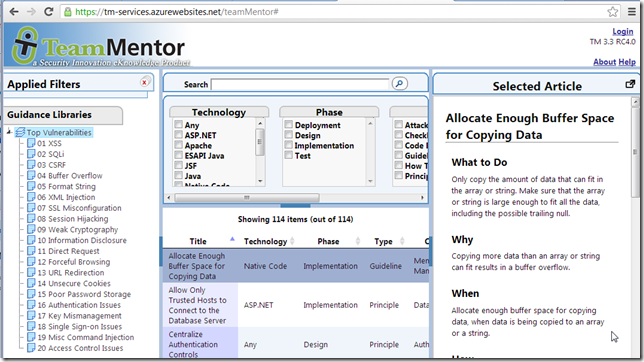Screen dimensions: 644x362
Task: Check the Java technology checkbox
Action: (x=178, y=175)
